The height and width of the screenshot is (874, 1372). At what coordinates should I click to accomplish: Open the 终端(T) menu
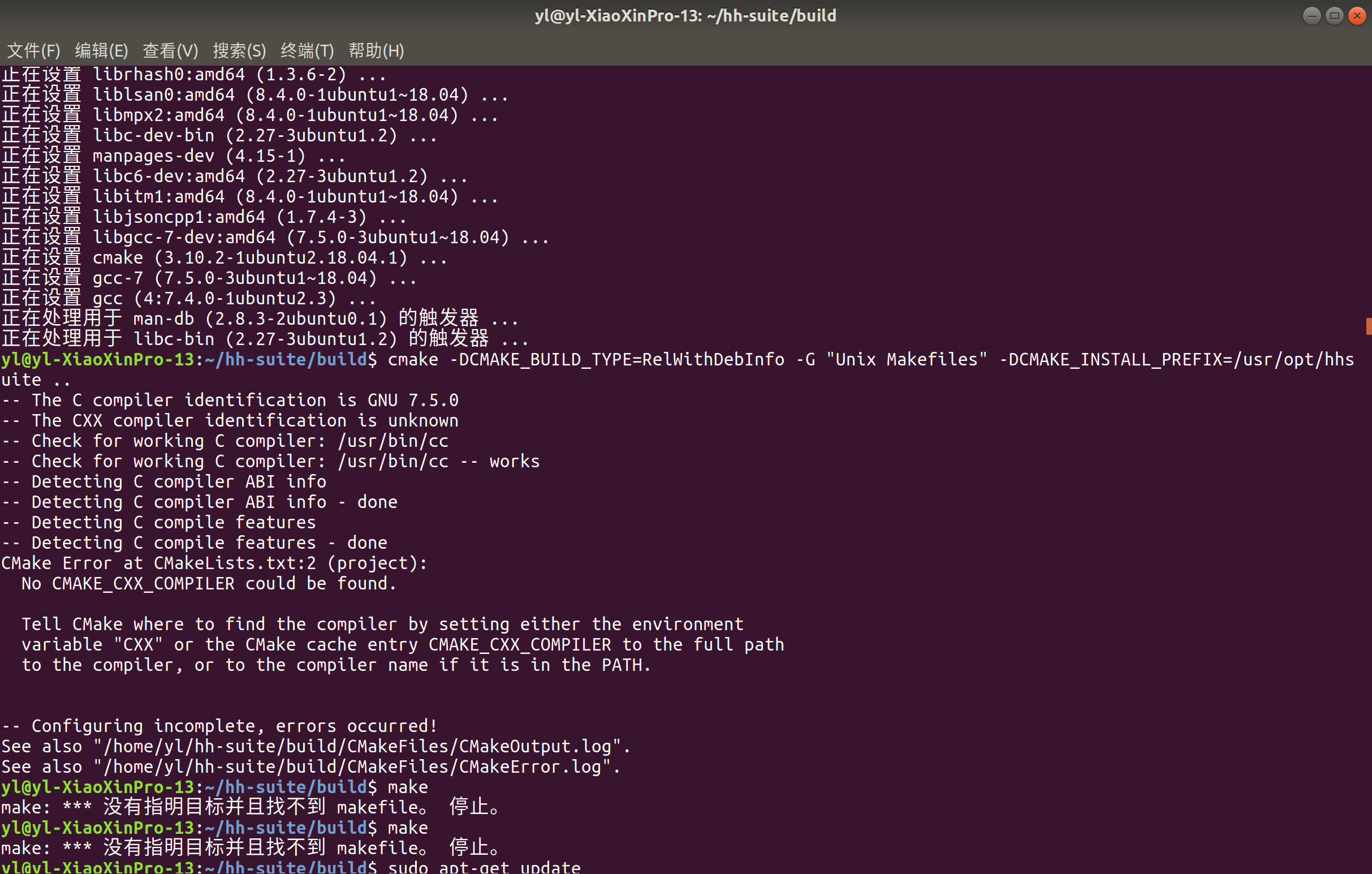click(x=307, y=51)
